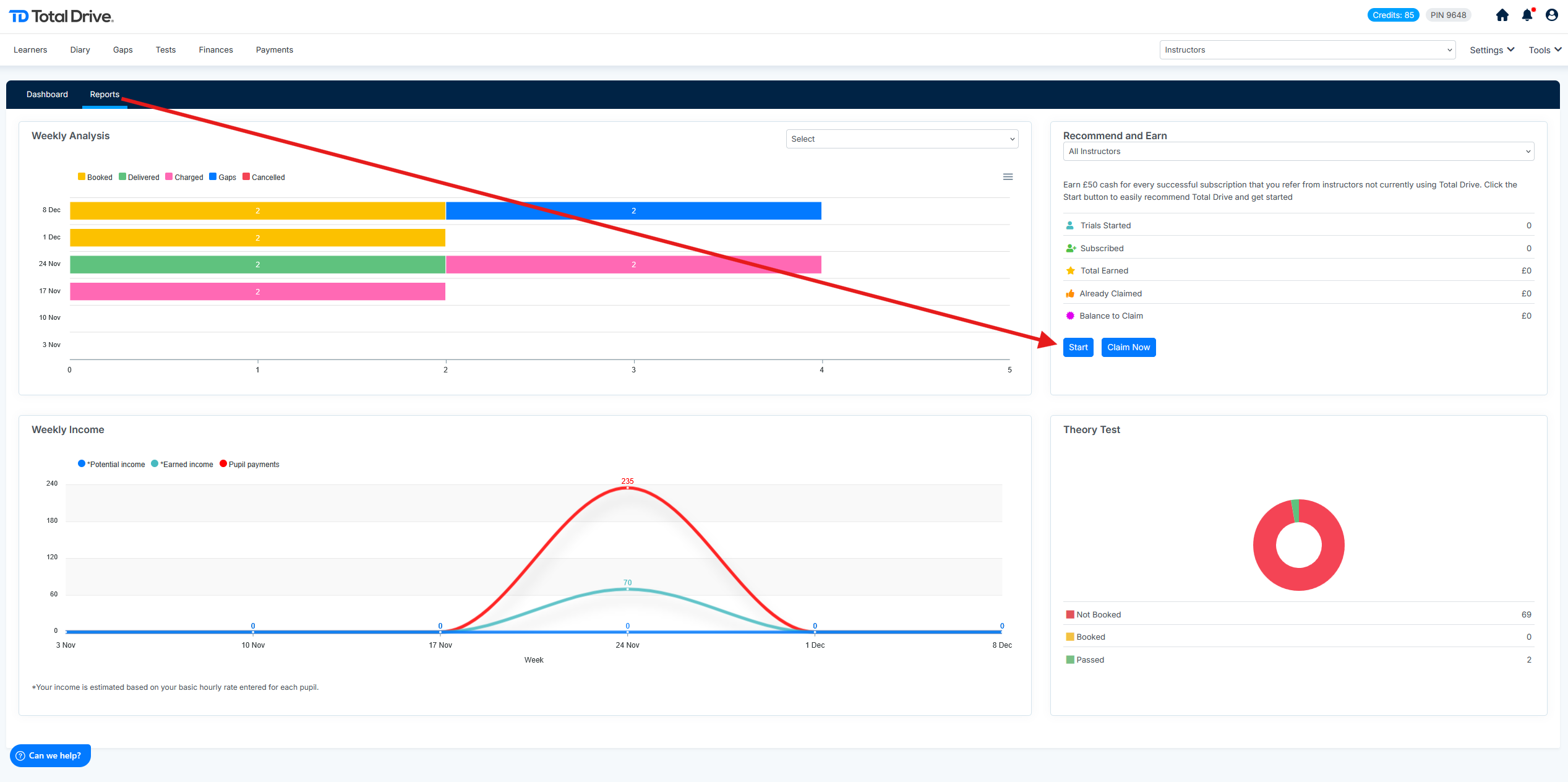Screen dimensions: 1568x782
Task: Click the Not Booked red legend swatch
Action: coord(1069,615)
